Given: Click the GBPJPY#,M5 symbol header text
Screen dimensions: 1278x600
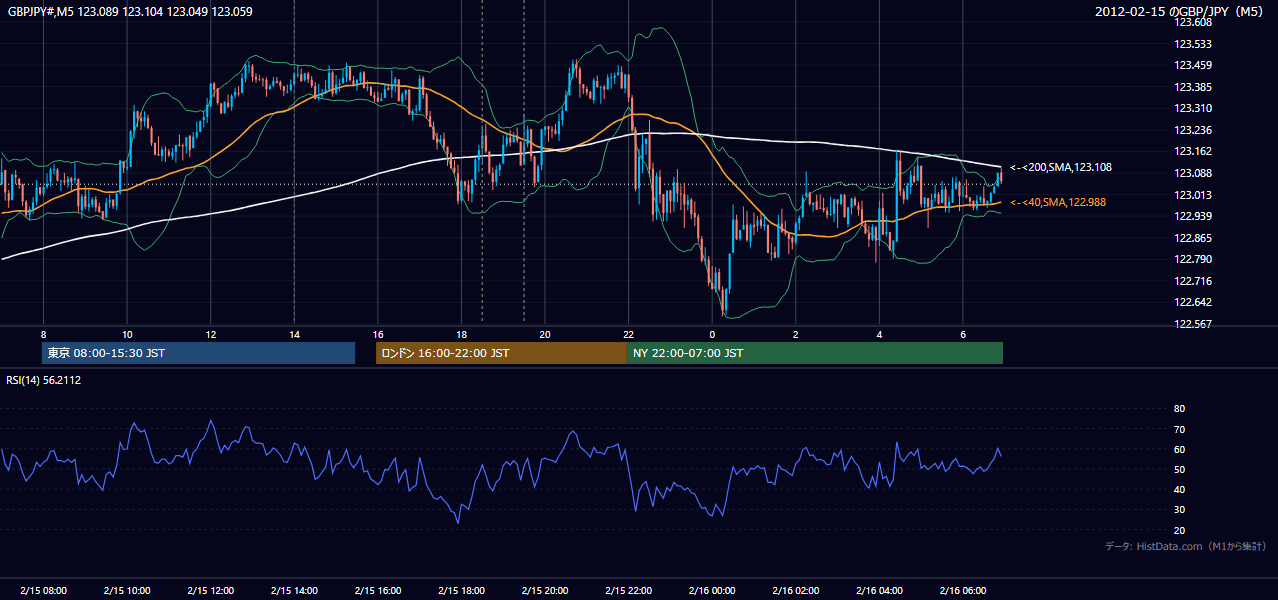Looking at the screenshot, I should tap(128, 12).
